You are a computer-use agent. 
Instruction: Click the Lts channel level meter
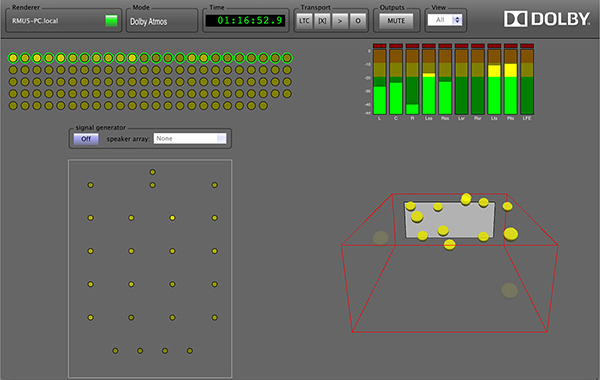tap(494, 82)
